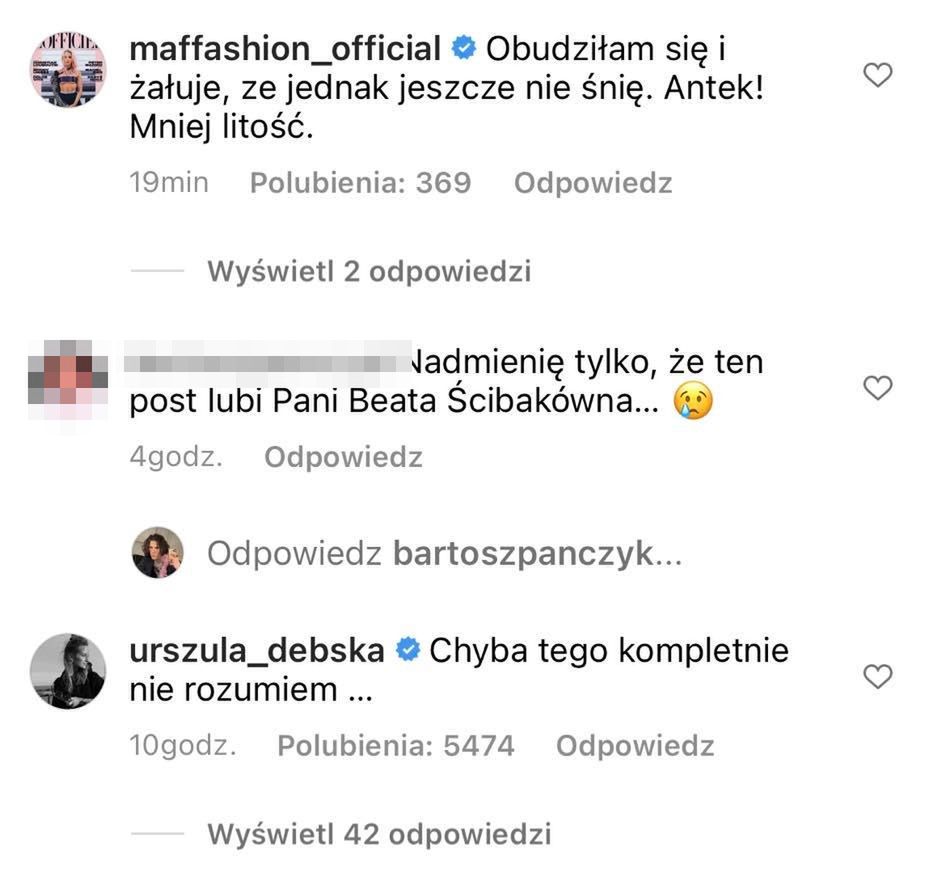Like the maffashion_official comment with heart icon
This screenshot has width=946, height=892.
(877, 75)
